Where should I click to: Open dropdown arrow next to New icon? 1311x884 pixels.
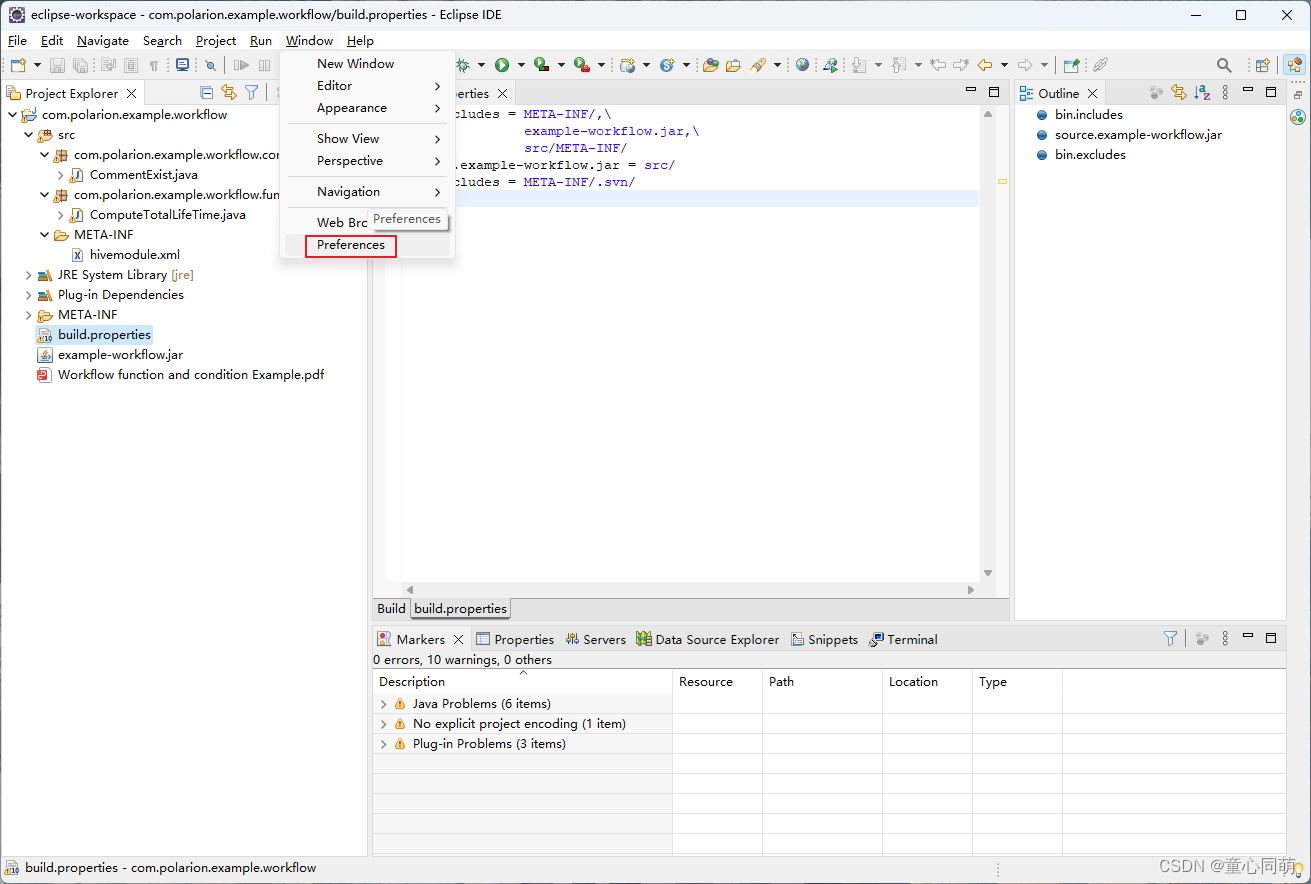click(x=37, y=65)
